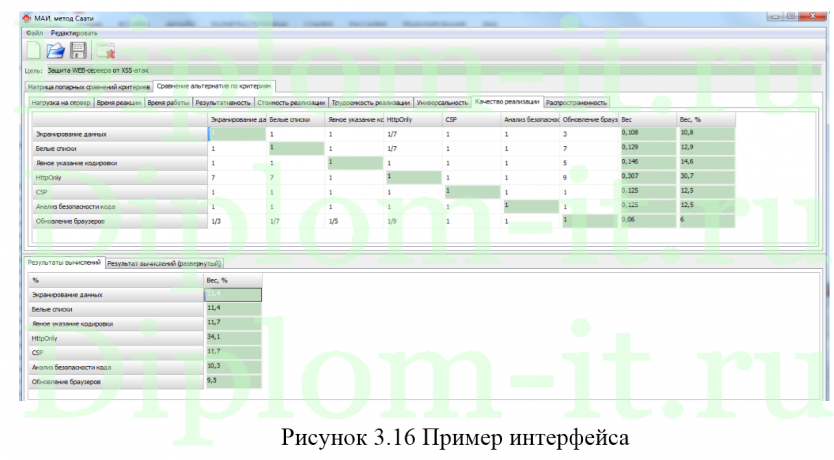Switch to Время работы tab
Viewport: 834px width, 460px height.
pos(168,103)
